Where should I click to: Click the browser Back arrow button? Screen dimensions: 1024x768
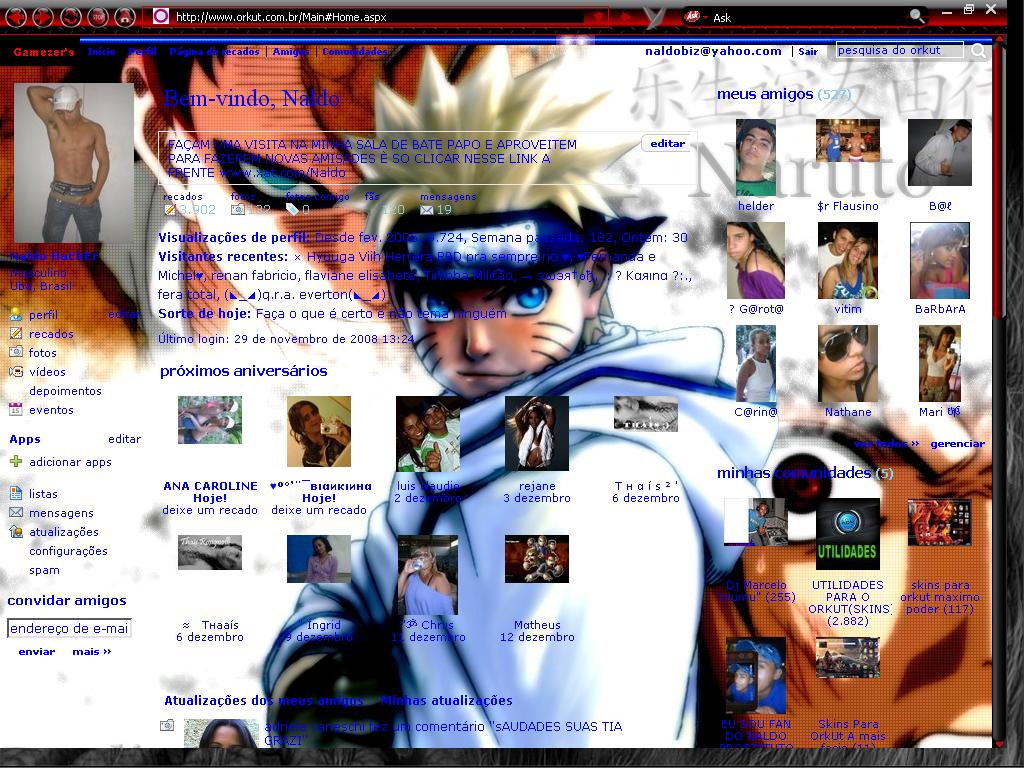15,17
